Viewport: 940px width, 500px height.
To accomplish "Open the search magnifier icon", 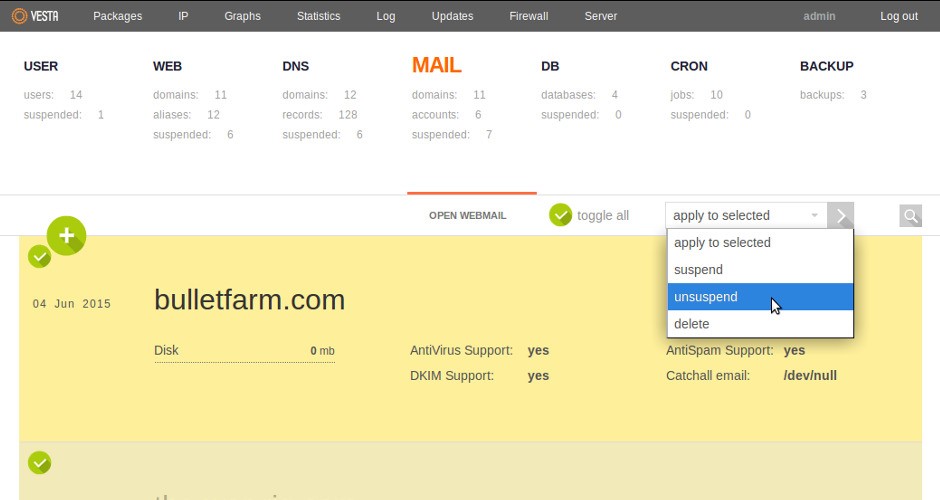I will pos(911,216).
